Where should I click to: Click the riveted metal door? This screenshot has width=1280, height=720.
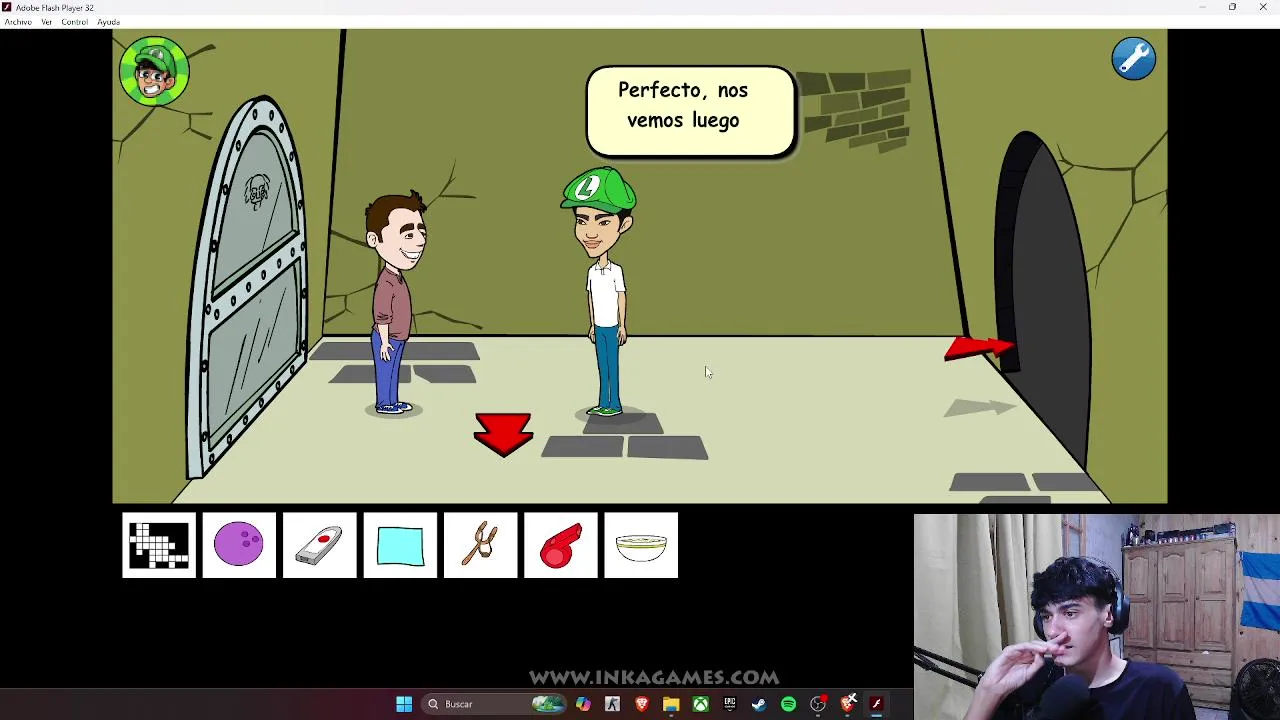coord(250,290)
